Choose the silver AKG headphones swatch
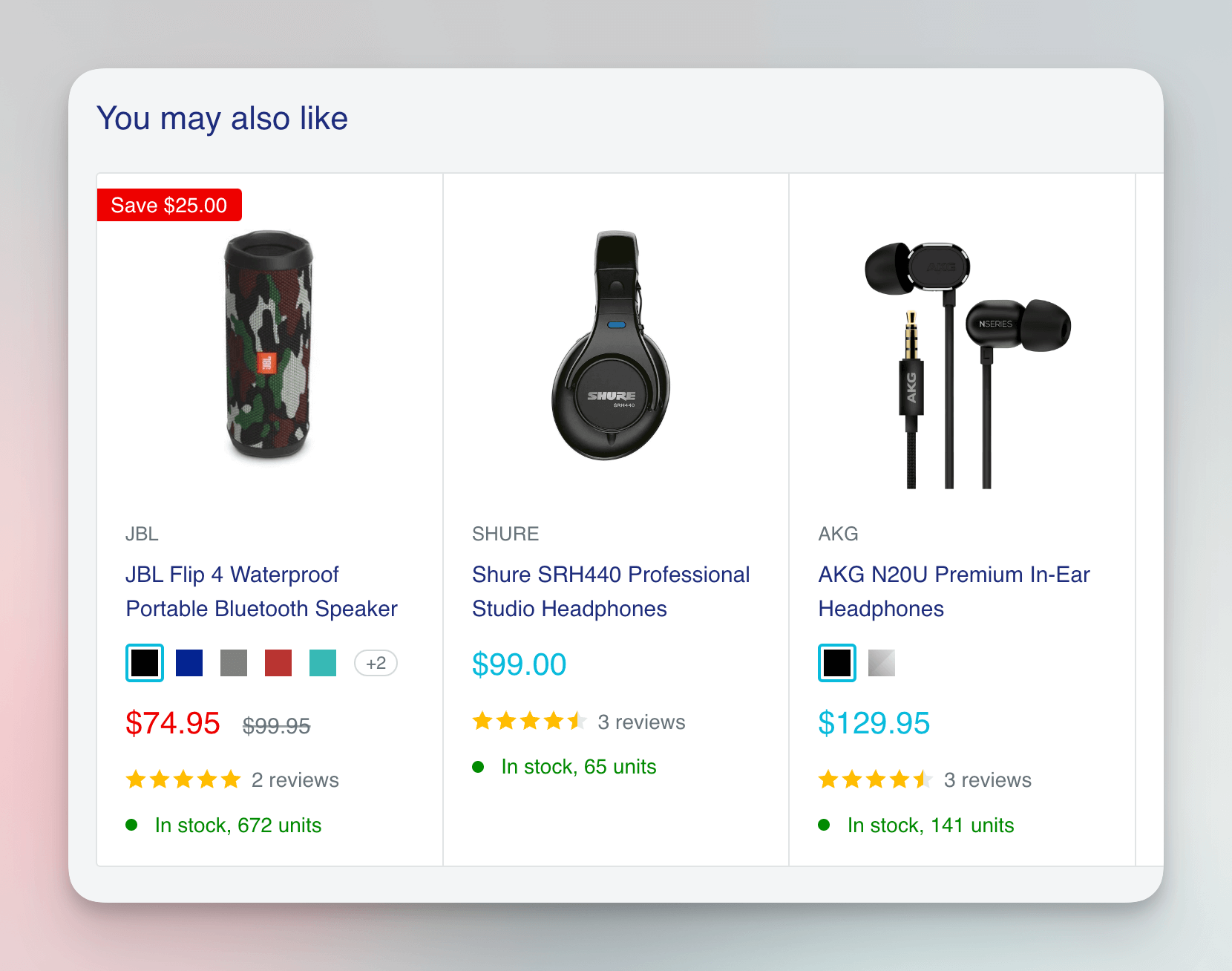Image resolution: width=1232 pixels, height=971 pixels. pos(882,663)
